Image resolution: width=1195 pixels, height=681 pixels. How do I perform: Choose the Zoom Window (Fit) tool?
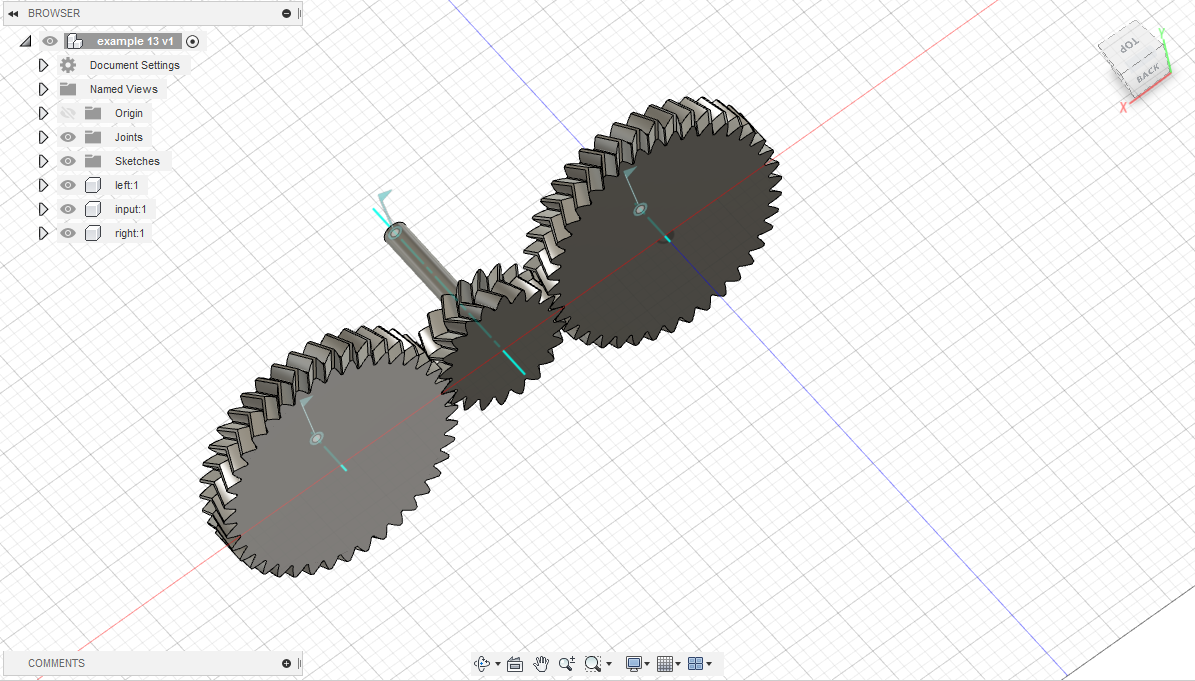[593, 663]
